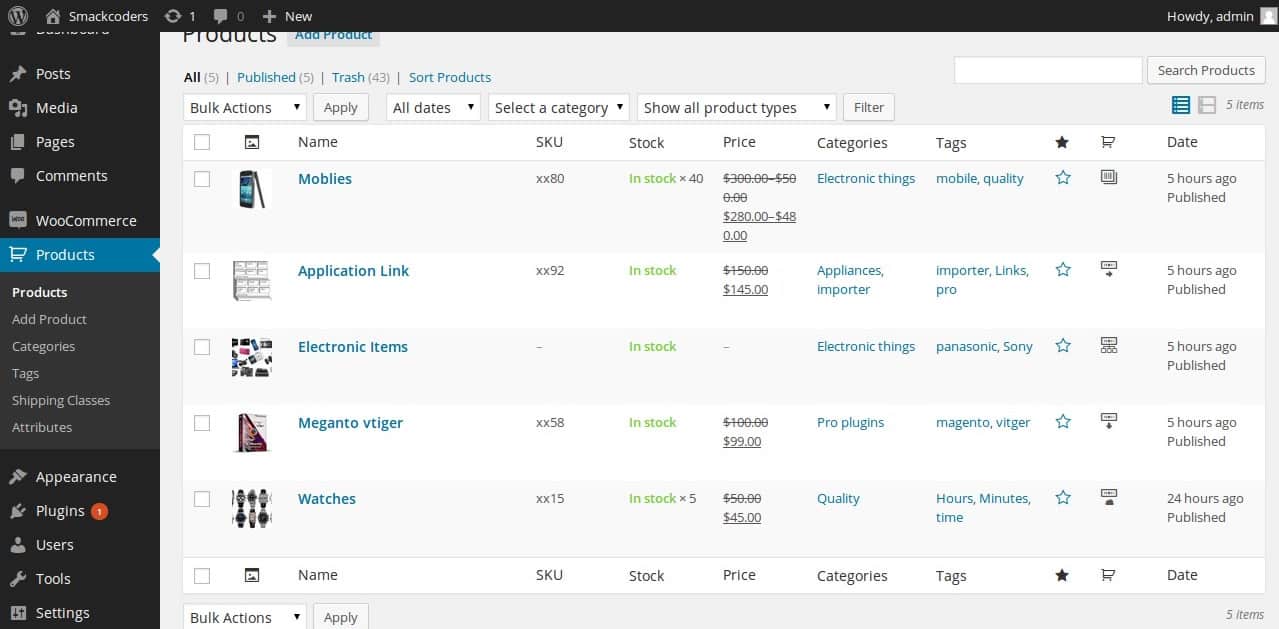Open the Select a category dropdown

[x=558, y=107]
